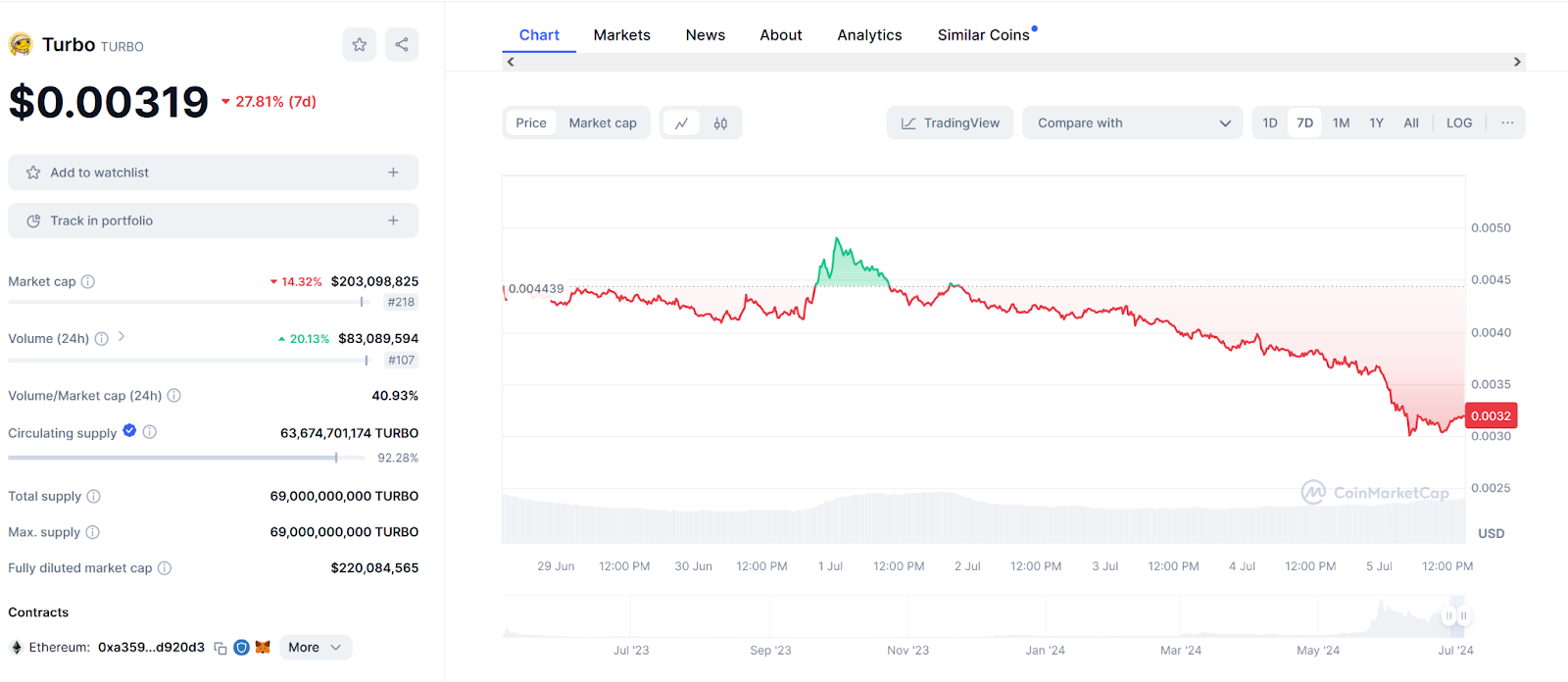Select 1Y time range
1568x682 pixels.
pos(1377,122)
